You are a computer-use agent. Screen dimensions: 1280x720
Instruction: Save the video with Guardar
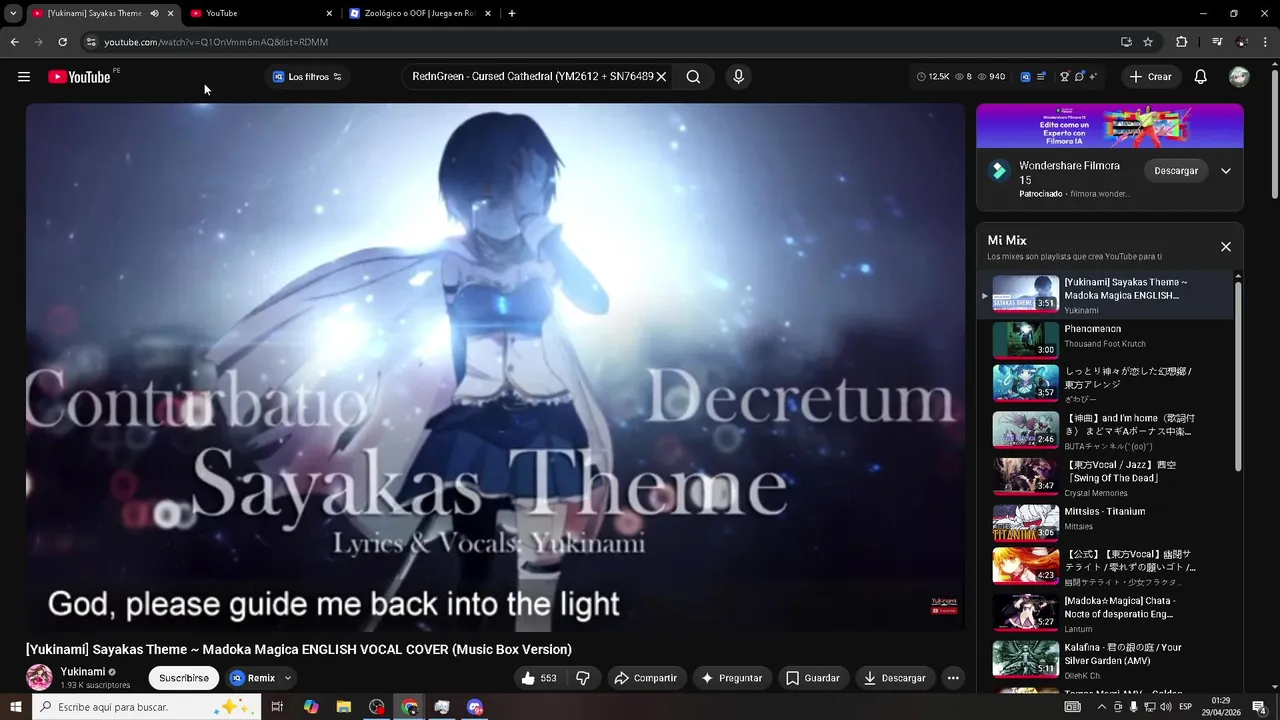[813, 678]
